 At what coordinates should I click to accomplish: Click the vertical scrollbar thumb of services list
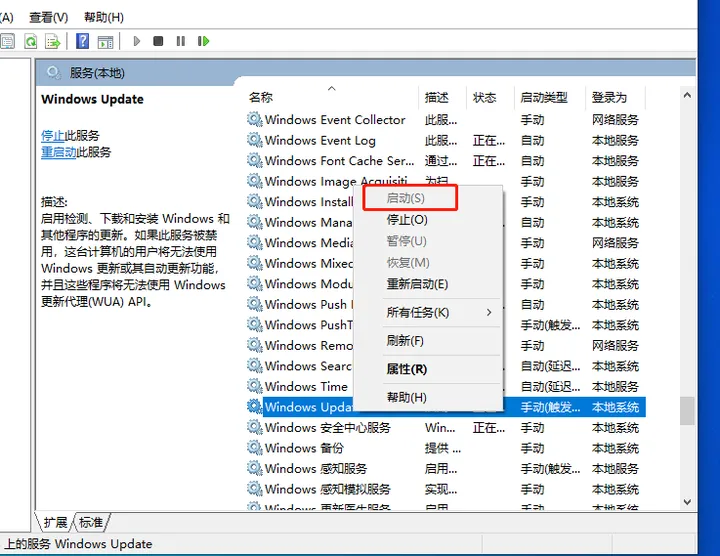(687, 411)
